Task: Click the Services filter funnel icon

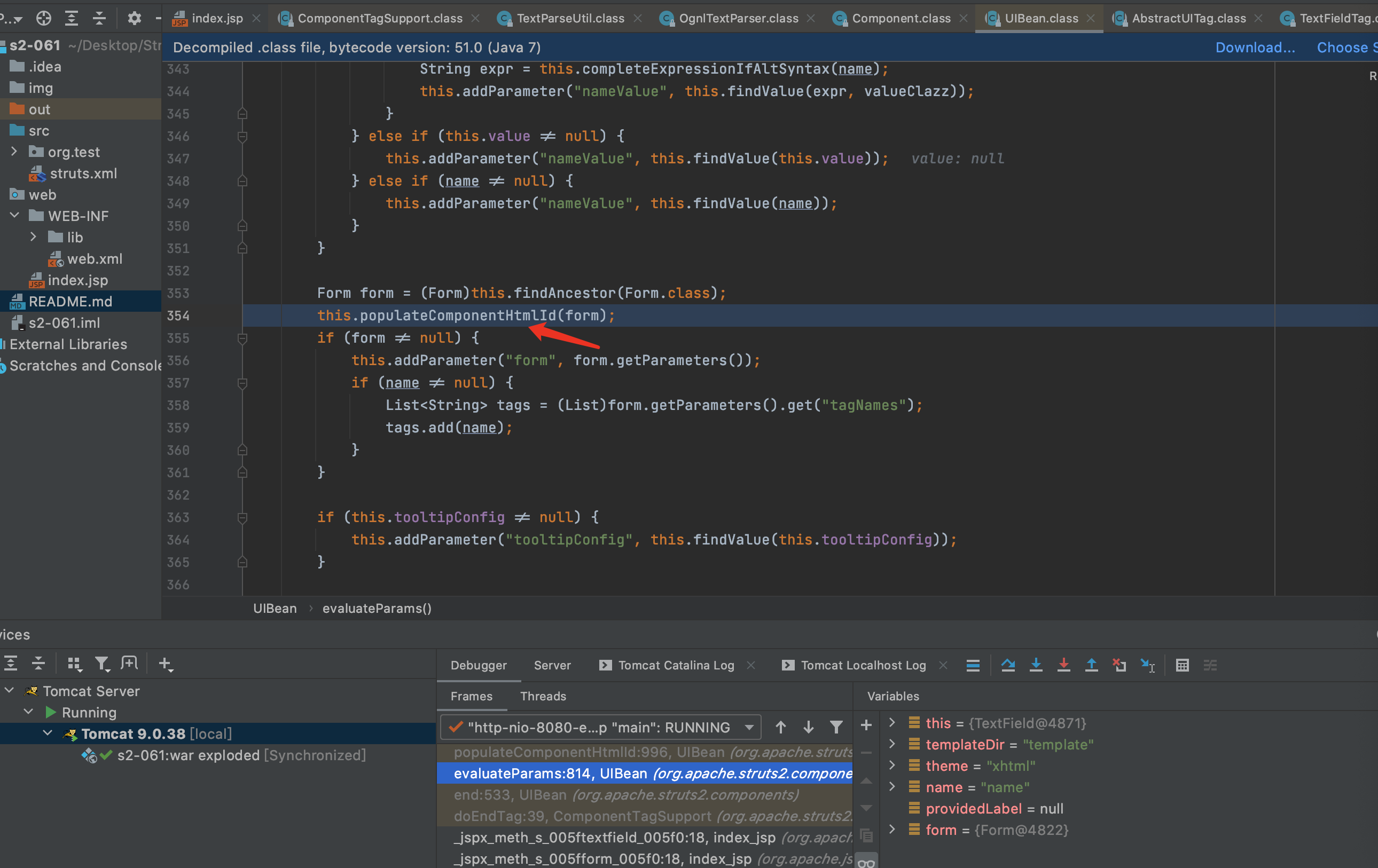Action: (103, 664)
